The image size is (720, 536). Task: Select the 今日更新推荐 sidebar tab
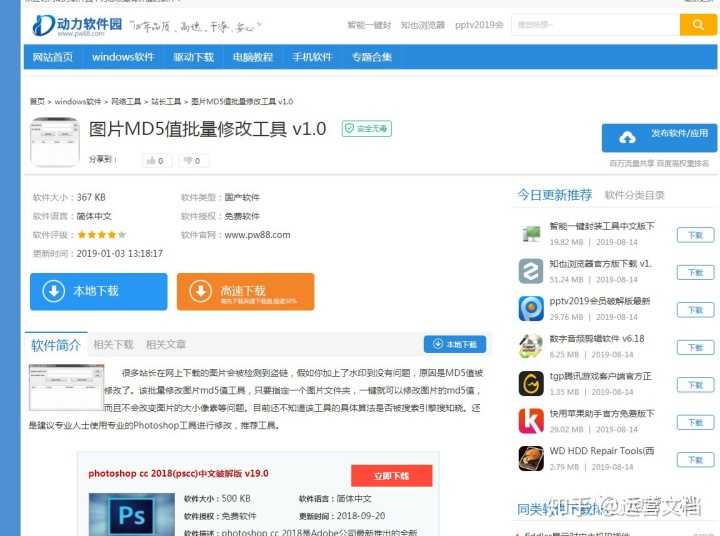pyautogui.click(x=555, y=195)
